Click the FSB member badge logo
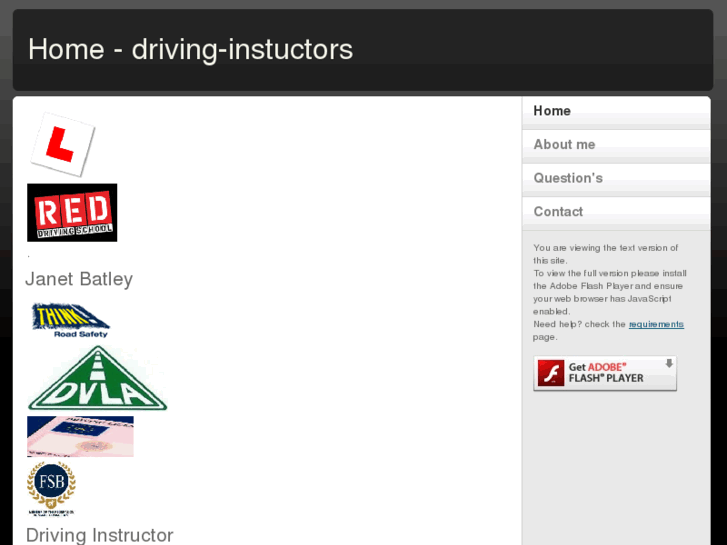The height and width of the screenshot is (545, 727). click(51, 488)
